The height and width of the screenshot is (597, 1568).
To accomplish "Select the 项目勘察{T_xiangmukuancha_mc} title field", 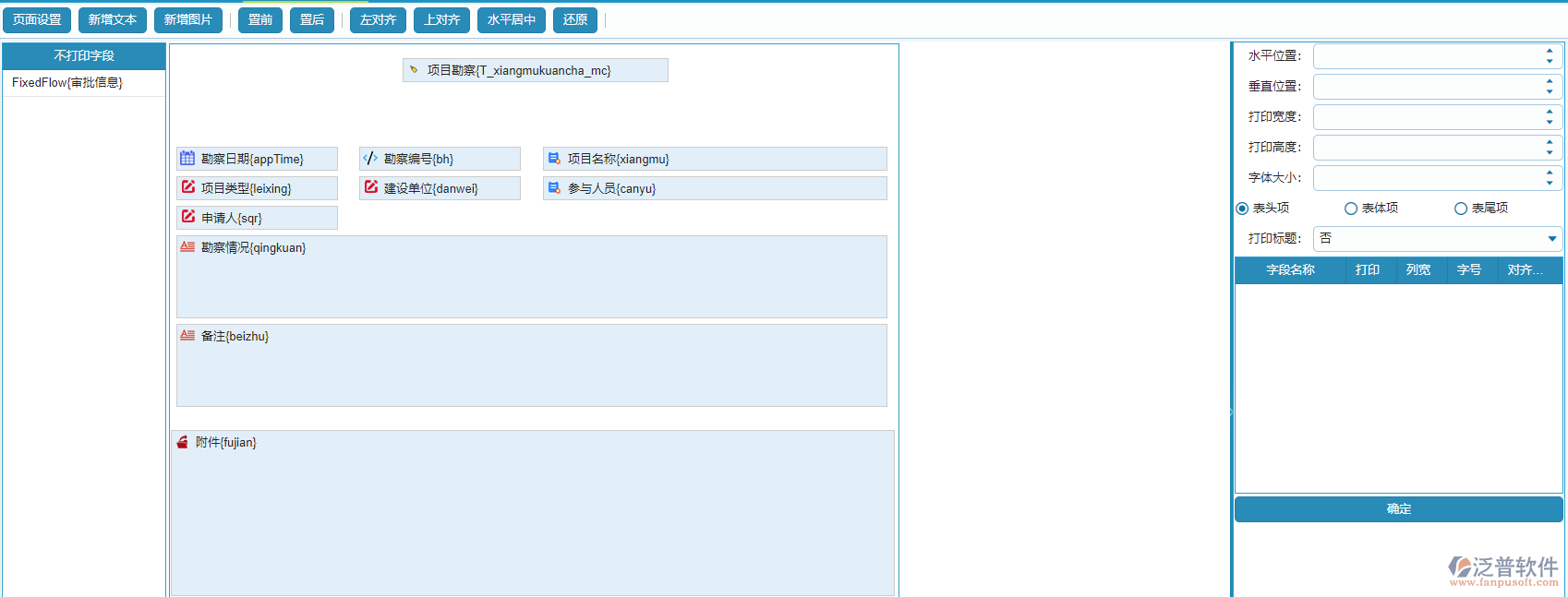I will coord(536,70).
